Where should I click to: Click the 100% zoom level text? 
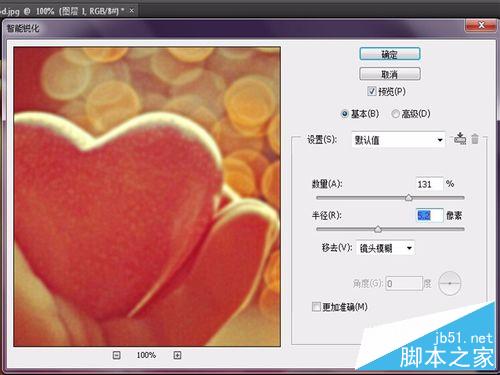(146, 355)
